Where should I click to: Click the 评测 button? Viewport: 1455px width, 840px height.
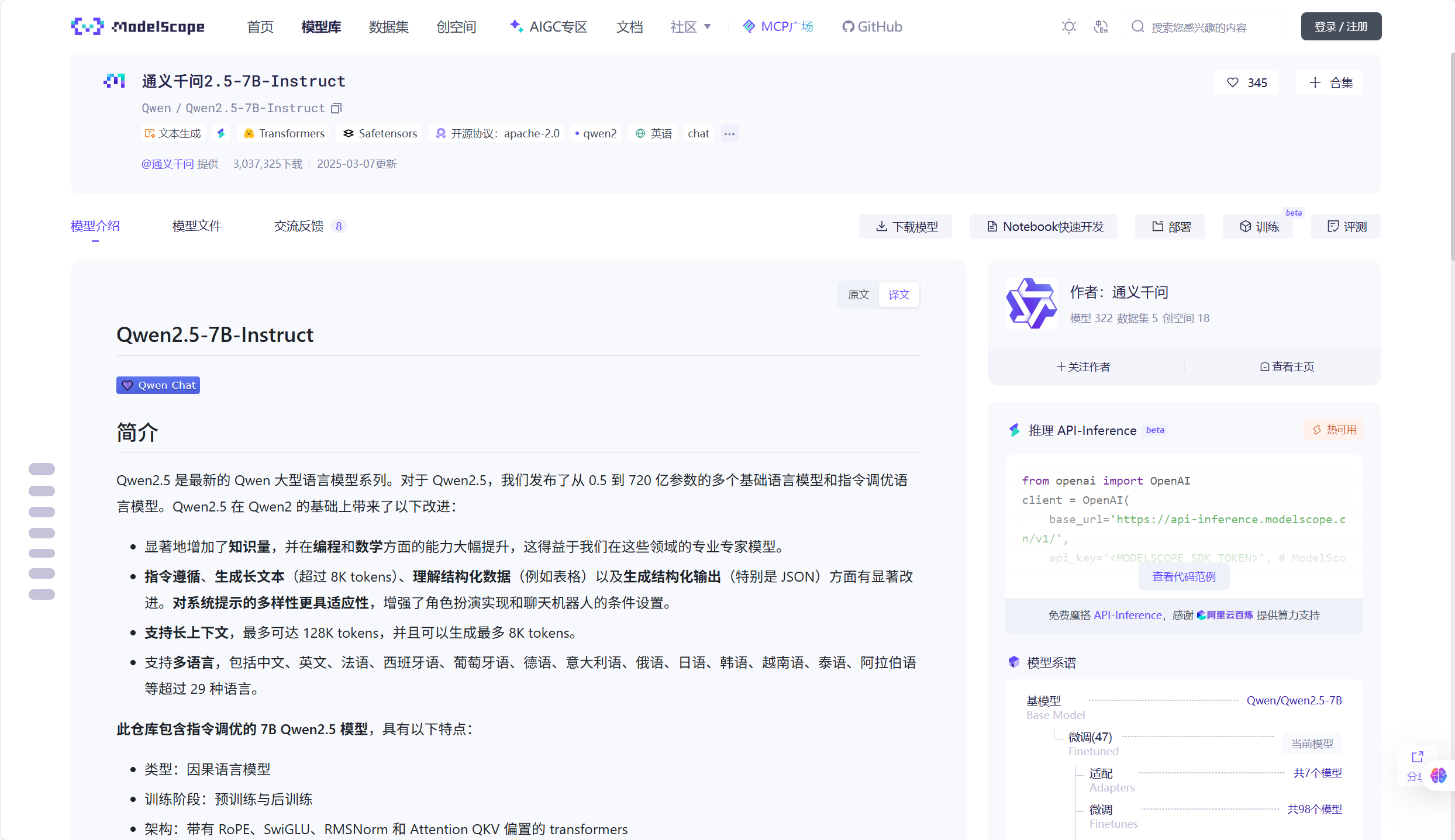tap(1346, 226)
